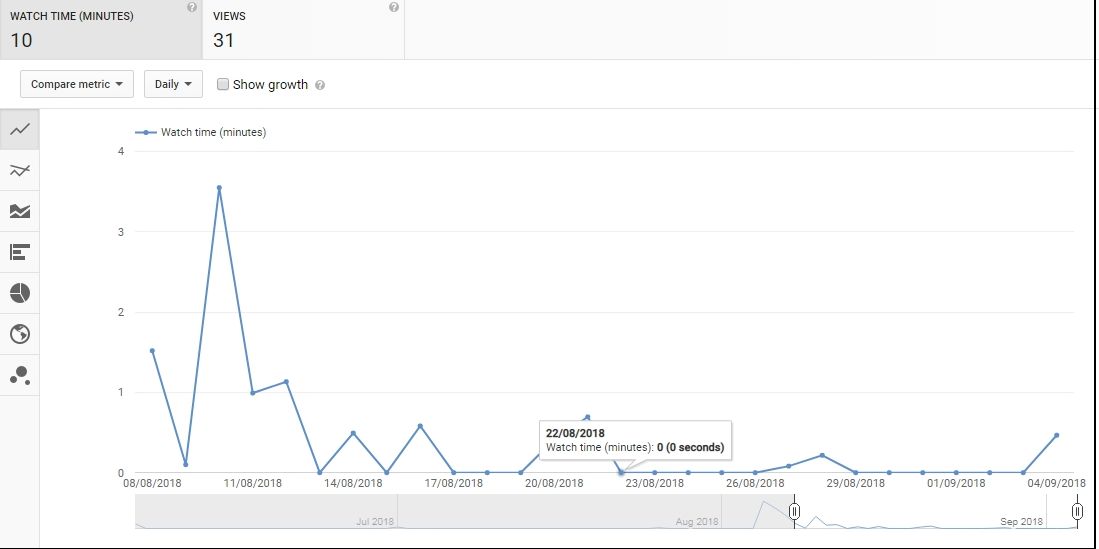
Task: Open the Daily granularity dropdown
Action: 173,84
